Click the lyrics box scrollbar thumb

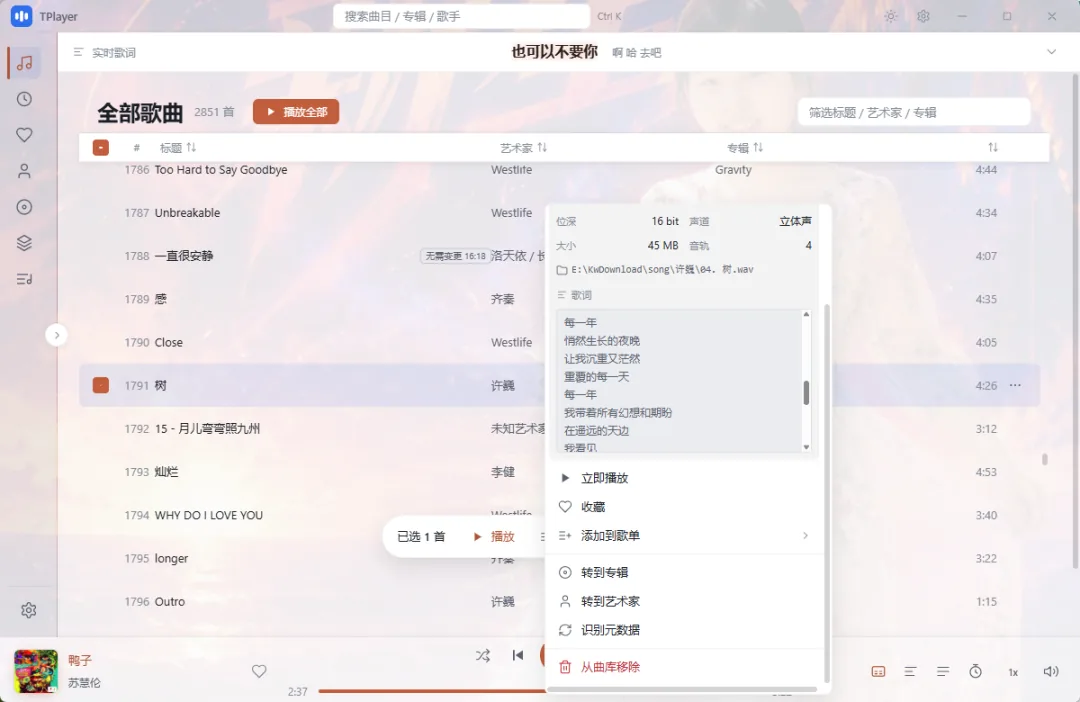pyautogui.click(x=806, y=393)
